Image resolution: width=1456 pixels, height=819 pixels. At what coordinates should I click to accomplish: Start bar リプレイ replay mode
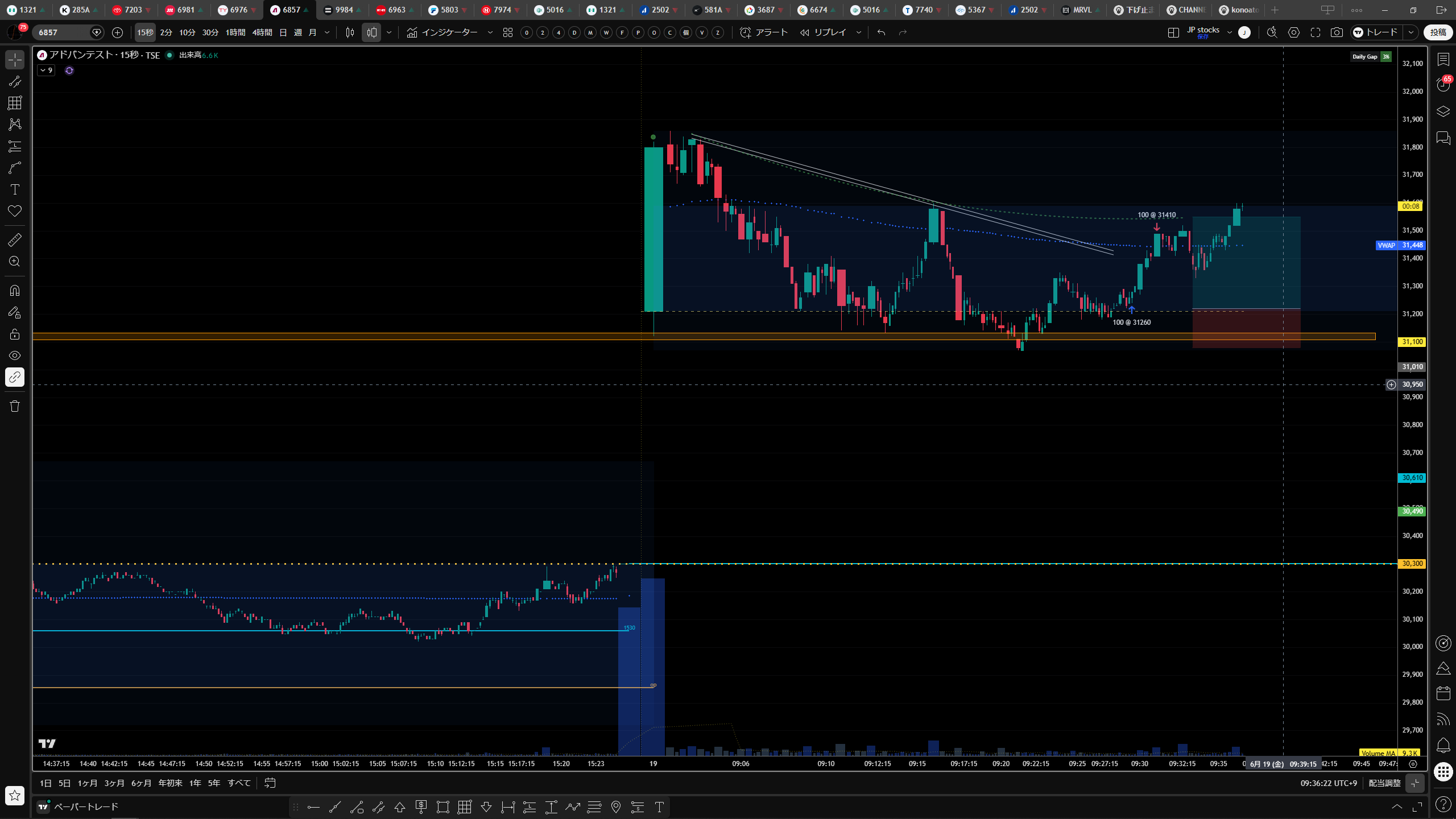coord(823,32)
